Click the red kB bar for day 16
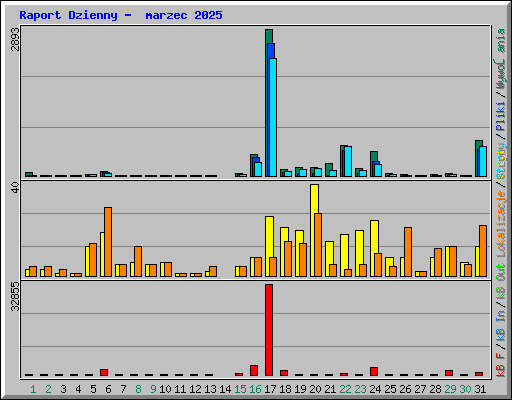Image resolution: width=512 pixels, height=400 pixels. click(254, 371)
